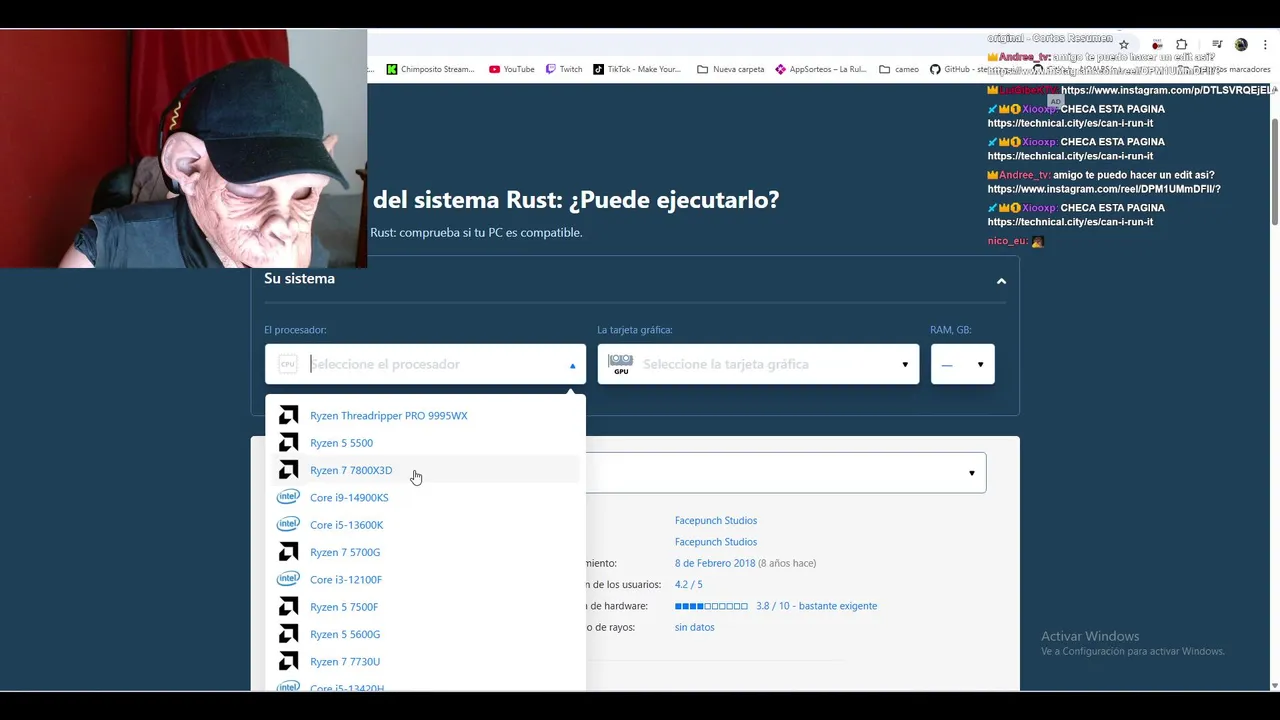
Task: Click the scrollbar down arrow
Action: 1274,685
